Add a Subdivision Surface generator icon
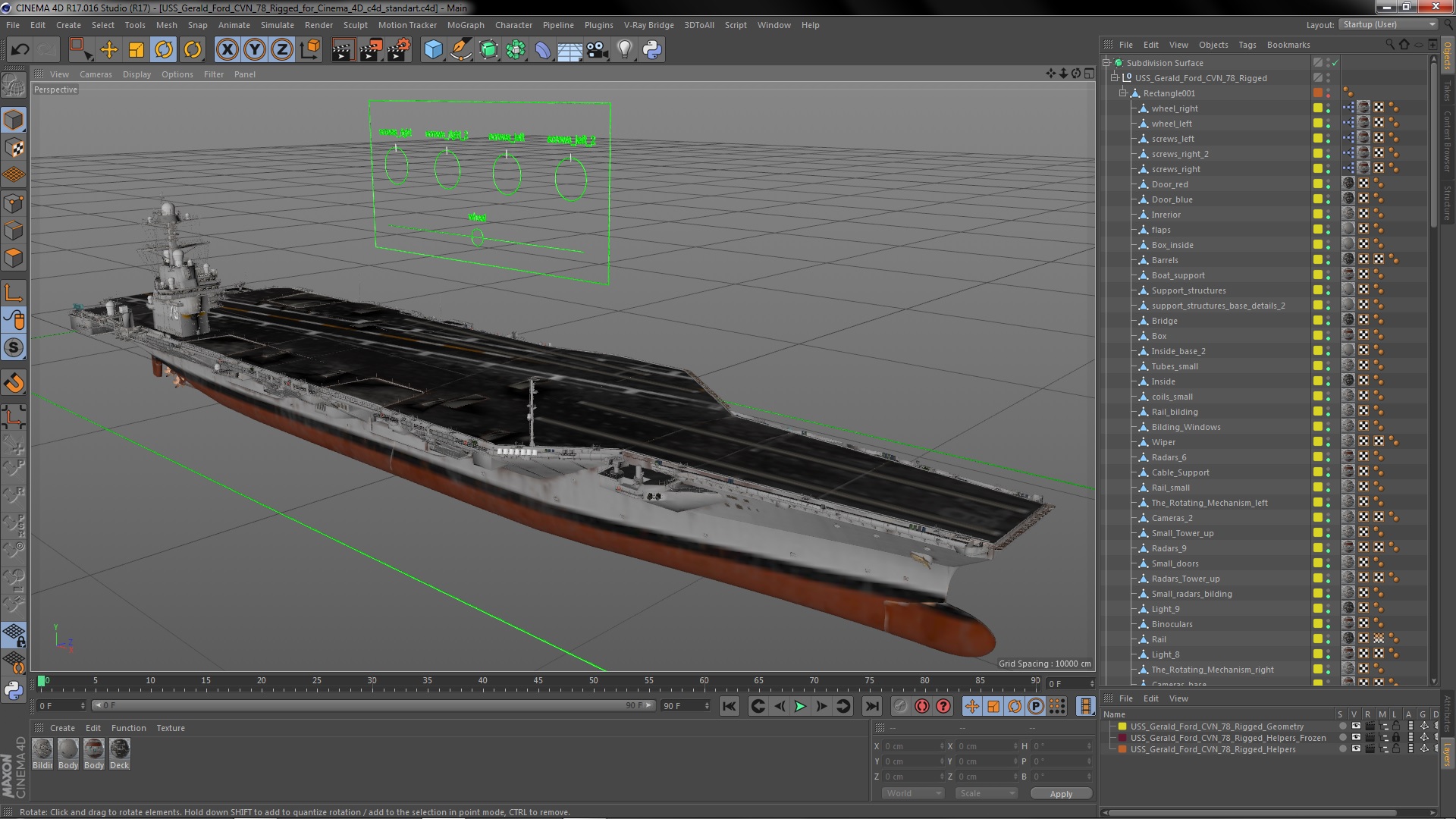Viewport: 1456px width, 819px height. (x=488, y=50)
